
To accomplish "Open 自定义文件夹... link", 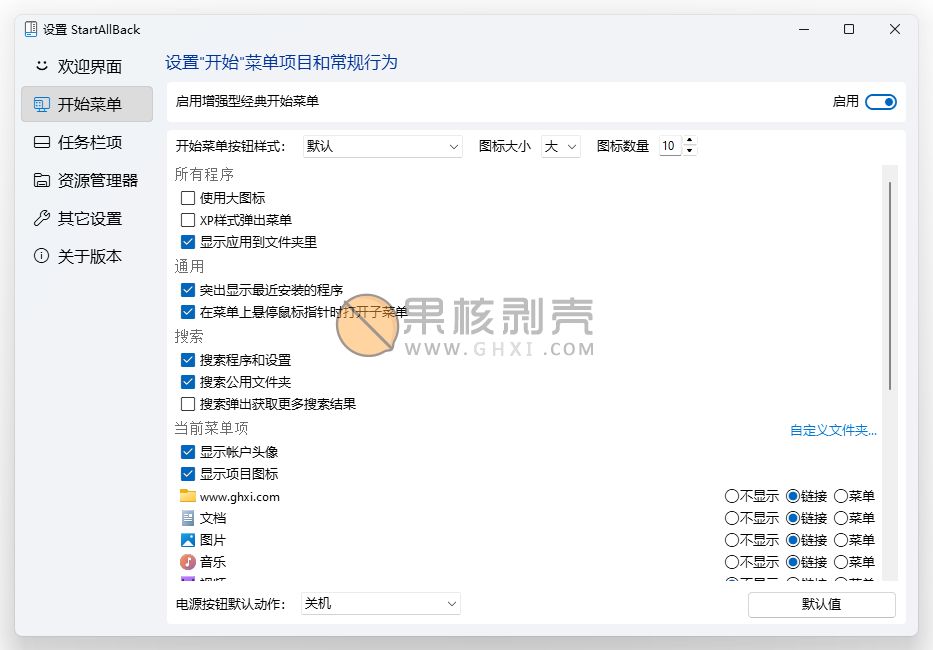I will coord(833,430).
